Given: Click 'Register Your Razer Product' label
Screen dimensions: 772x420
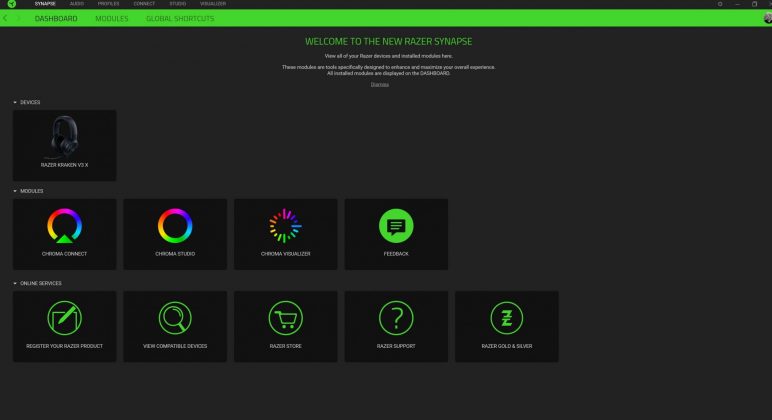Looking at the screenshot, I should [64, 346].
